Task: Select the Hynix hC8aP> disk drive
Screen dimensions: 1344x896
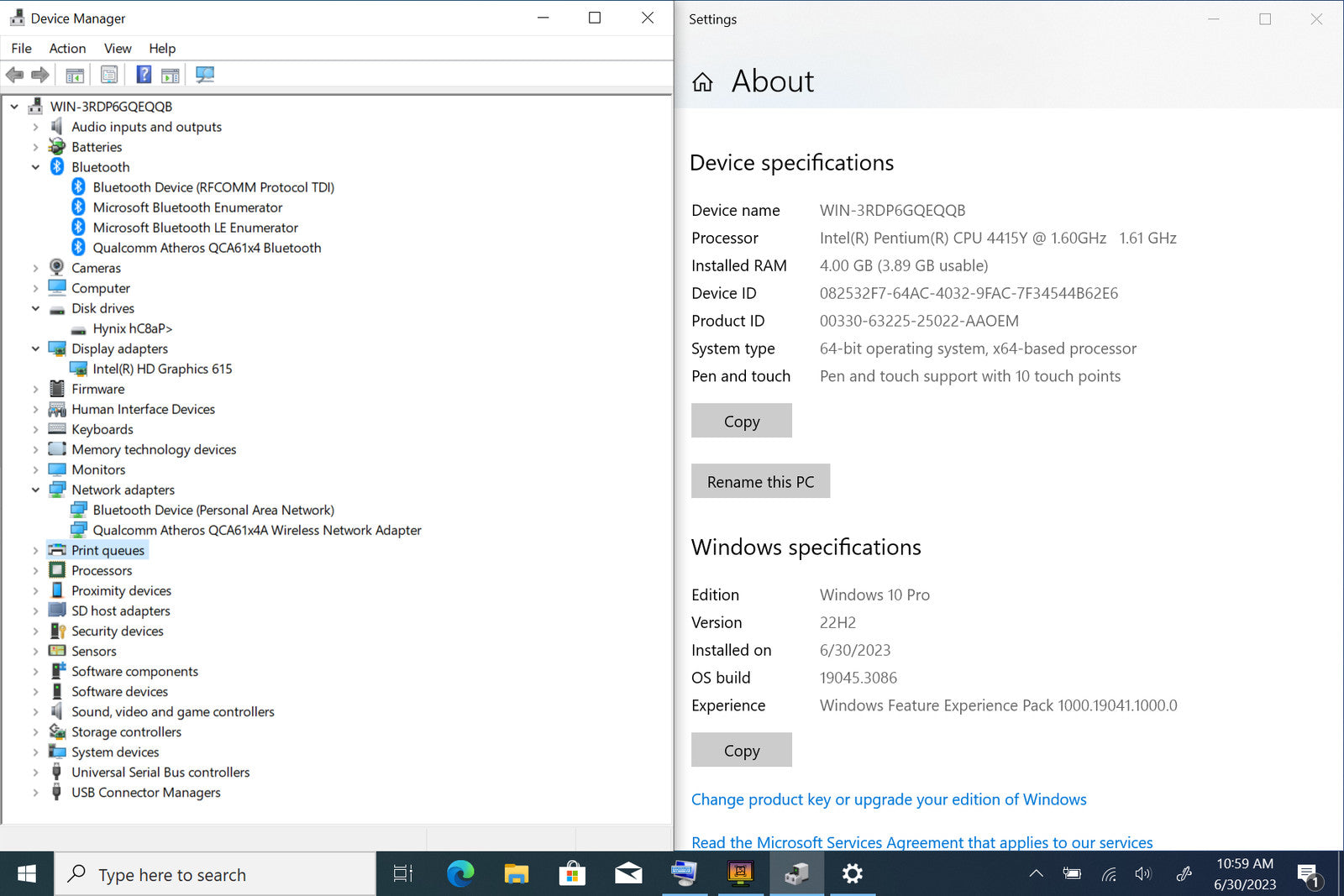Action: [x=132, y=328]
